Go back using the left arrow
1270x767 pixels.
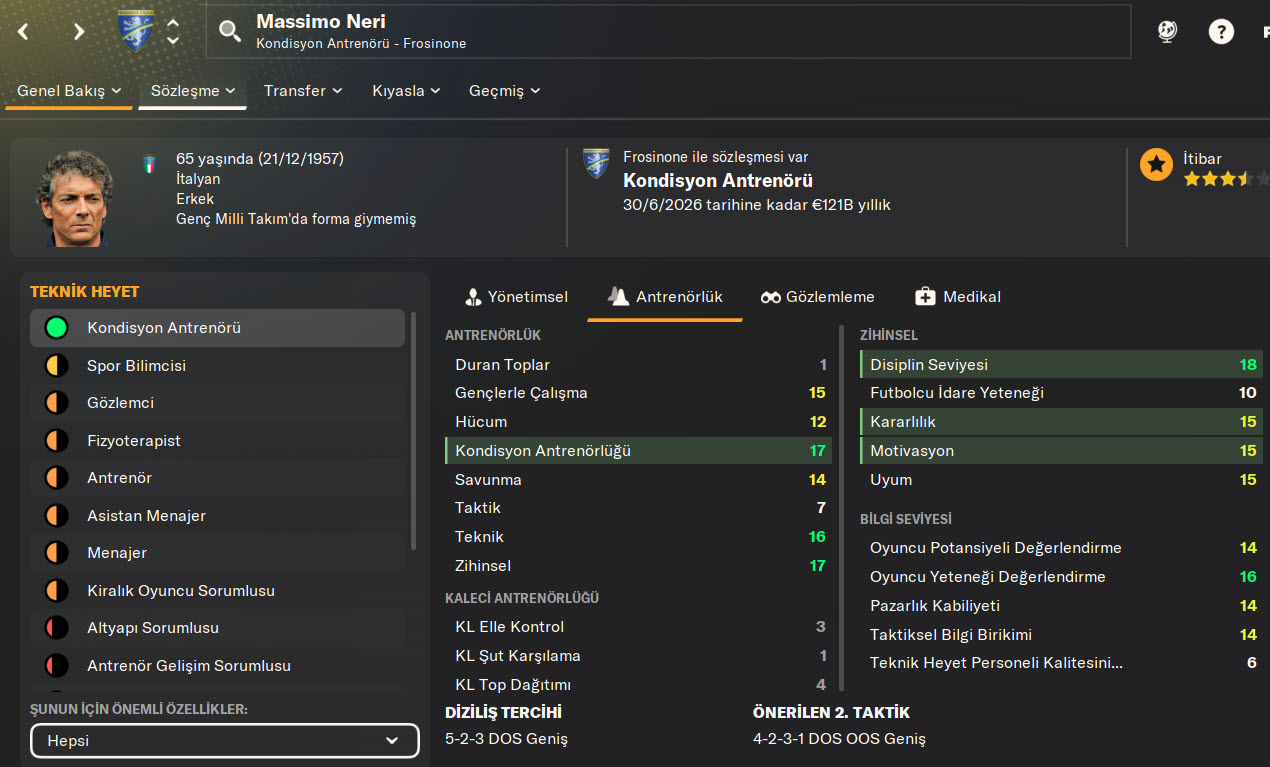tap(23, 31)
